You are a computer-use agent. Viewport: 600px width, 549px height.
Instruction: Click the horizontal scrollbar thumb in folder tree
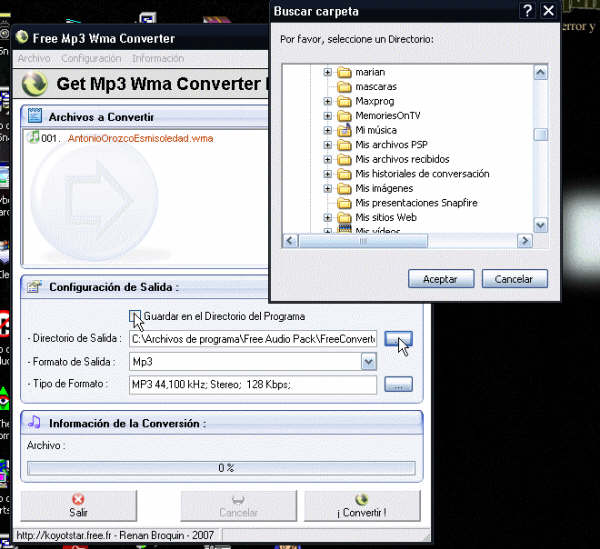[x=363, y=241]
